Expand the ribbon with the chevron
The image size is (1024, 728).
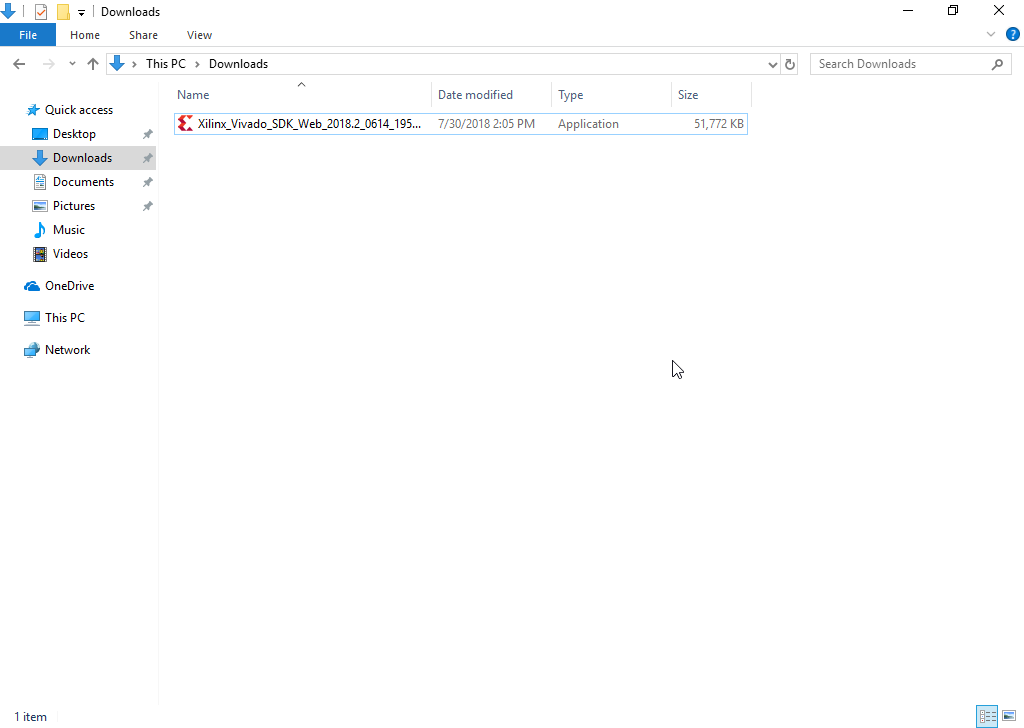click(991, 35)
